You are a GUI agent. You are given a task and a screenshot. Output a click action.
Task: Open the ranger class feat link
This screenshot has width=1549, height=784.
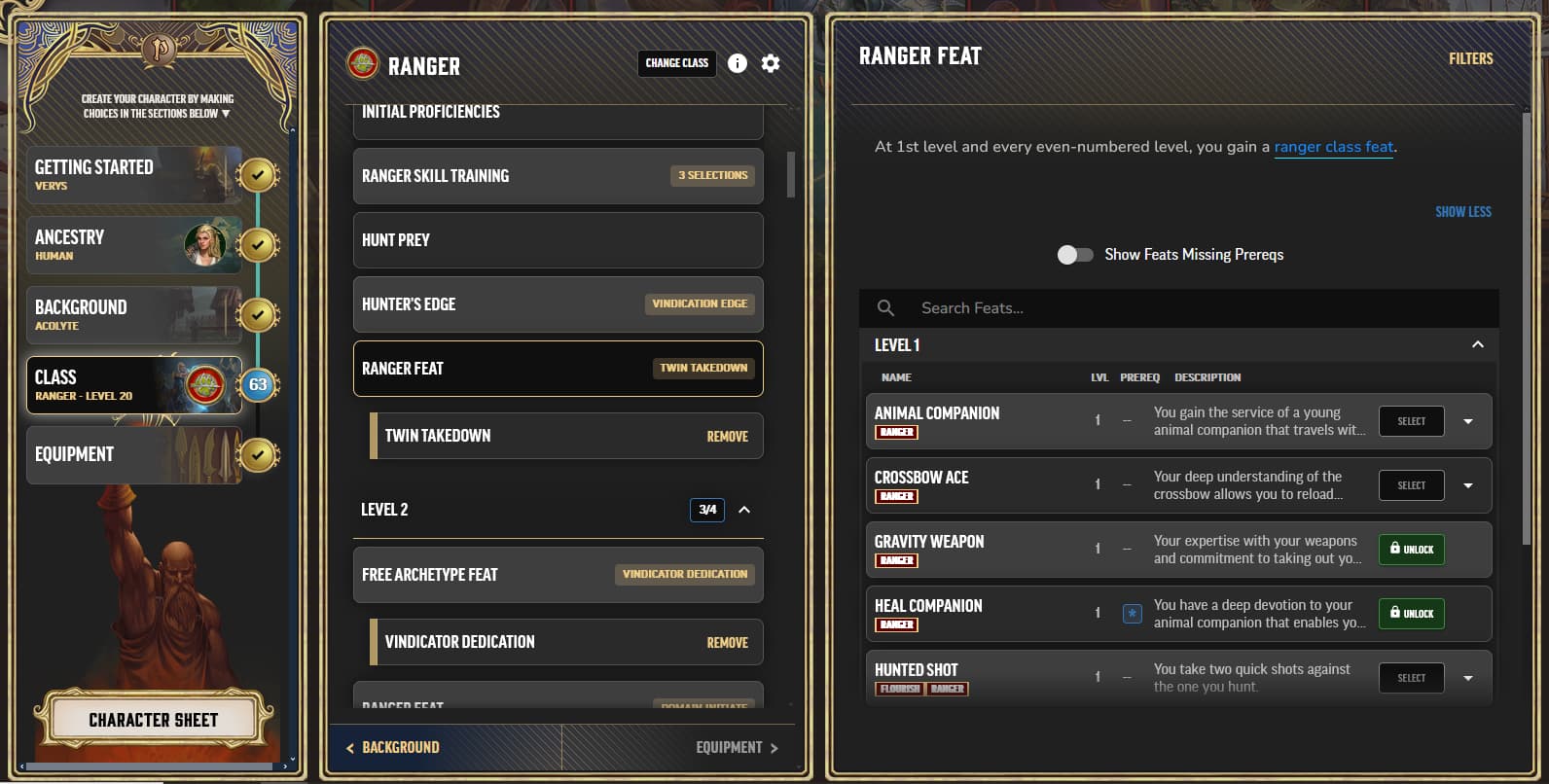tap(1333, 147)
